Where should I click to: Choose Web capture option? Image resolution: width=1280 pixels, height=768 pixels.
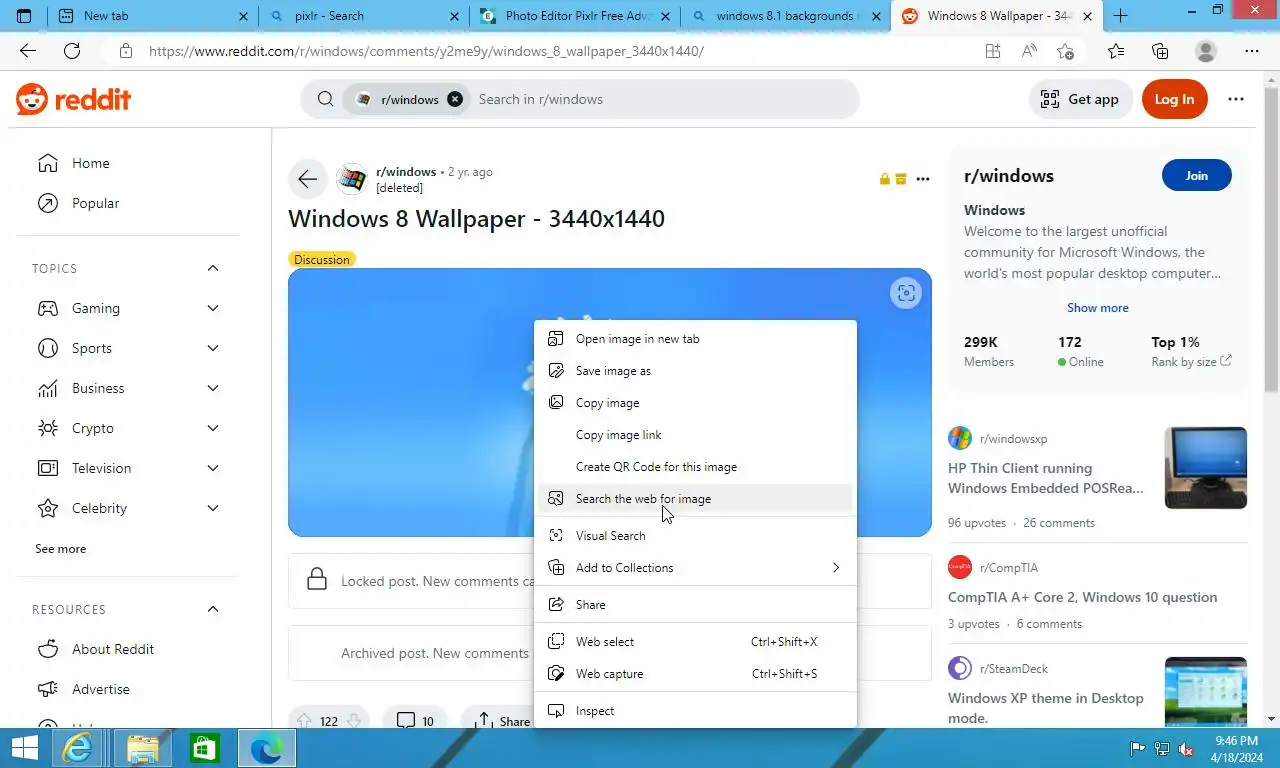[695, 674]
